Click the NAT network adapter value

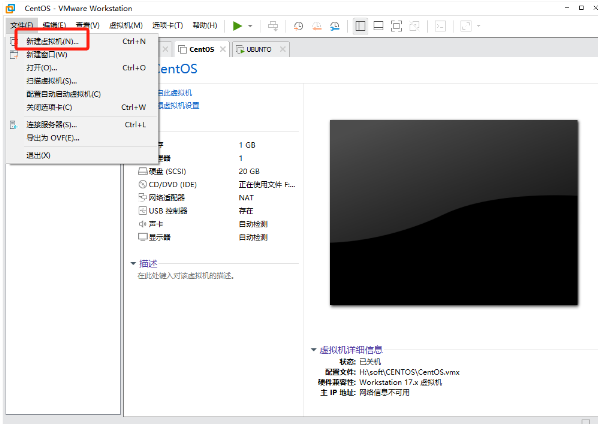pos(246,198)
